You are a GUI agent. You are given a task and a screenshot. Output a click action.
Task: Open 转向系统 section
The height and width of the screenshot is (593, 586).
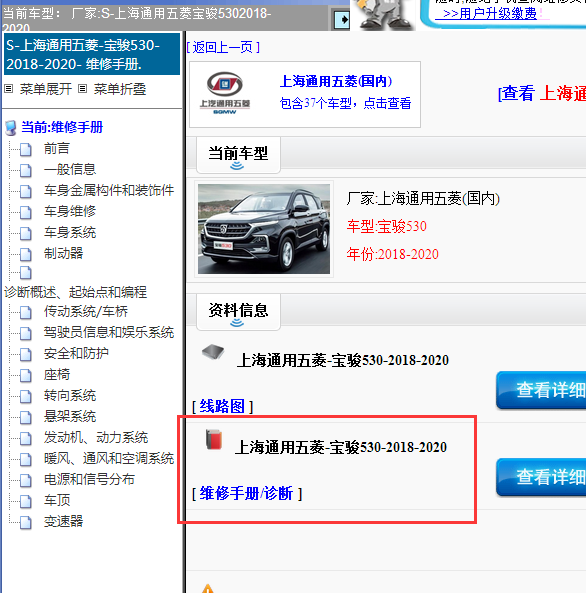pyautogui.click(x=70, y=395)
